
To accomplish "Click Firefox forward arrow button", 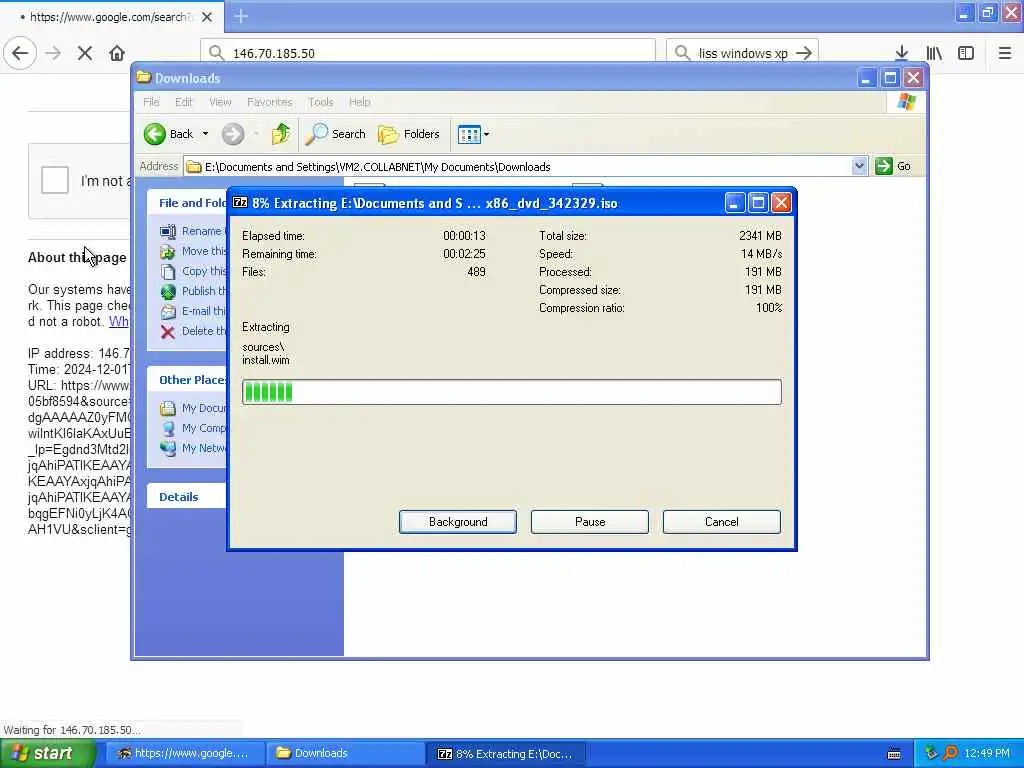I will [x=53, y=53].
